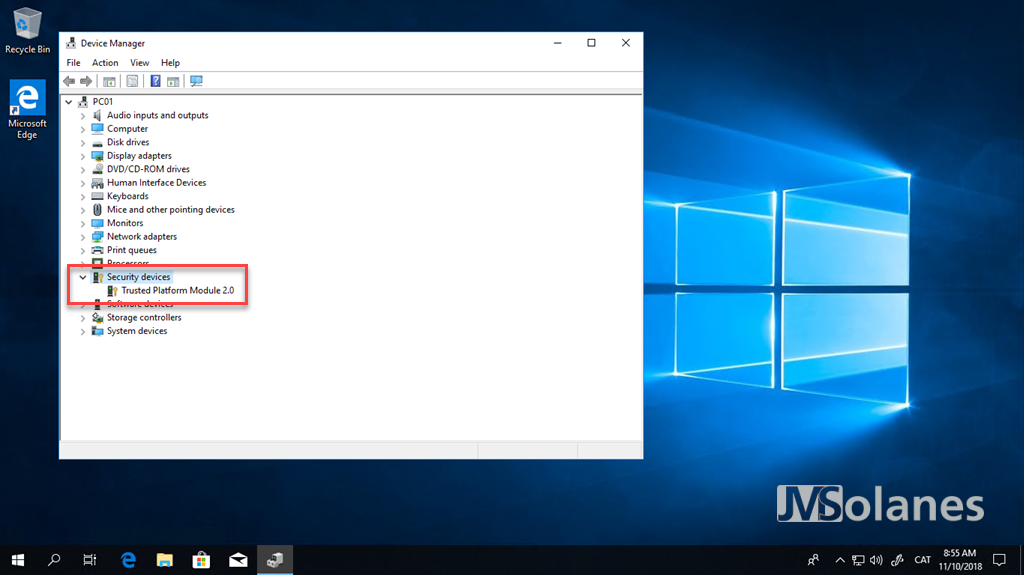The width and height of the screenshot is (1024, 575).
Task: Expand the Display adapters category
Action: coord(83,156)
